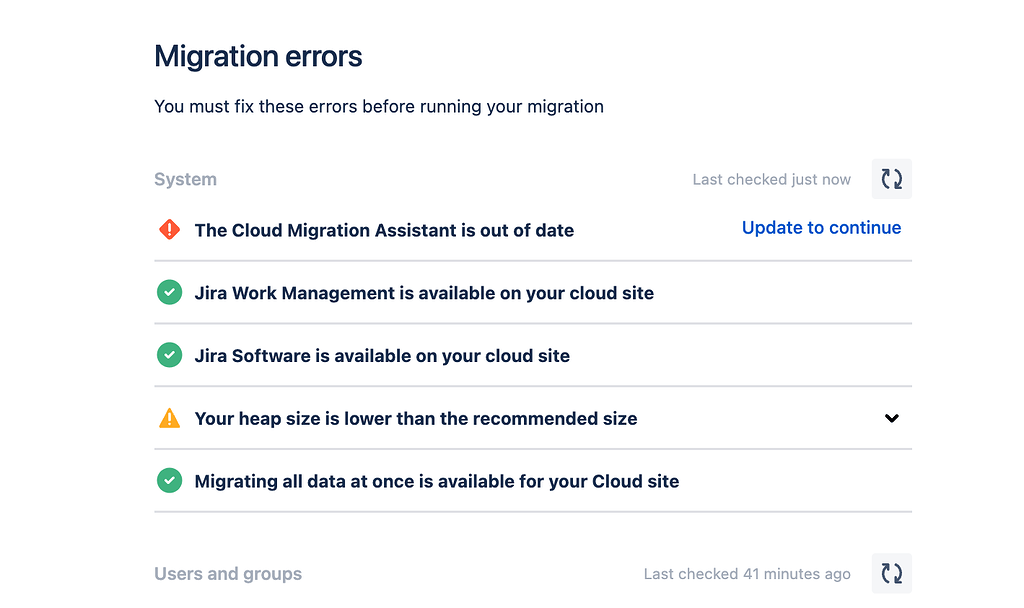The height and width of the screenshot is (608, 1024).
Task: Click the Last checked 41 minutes ago timestamp
Action: 747,574
